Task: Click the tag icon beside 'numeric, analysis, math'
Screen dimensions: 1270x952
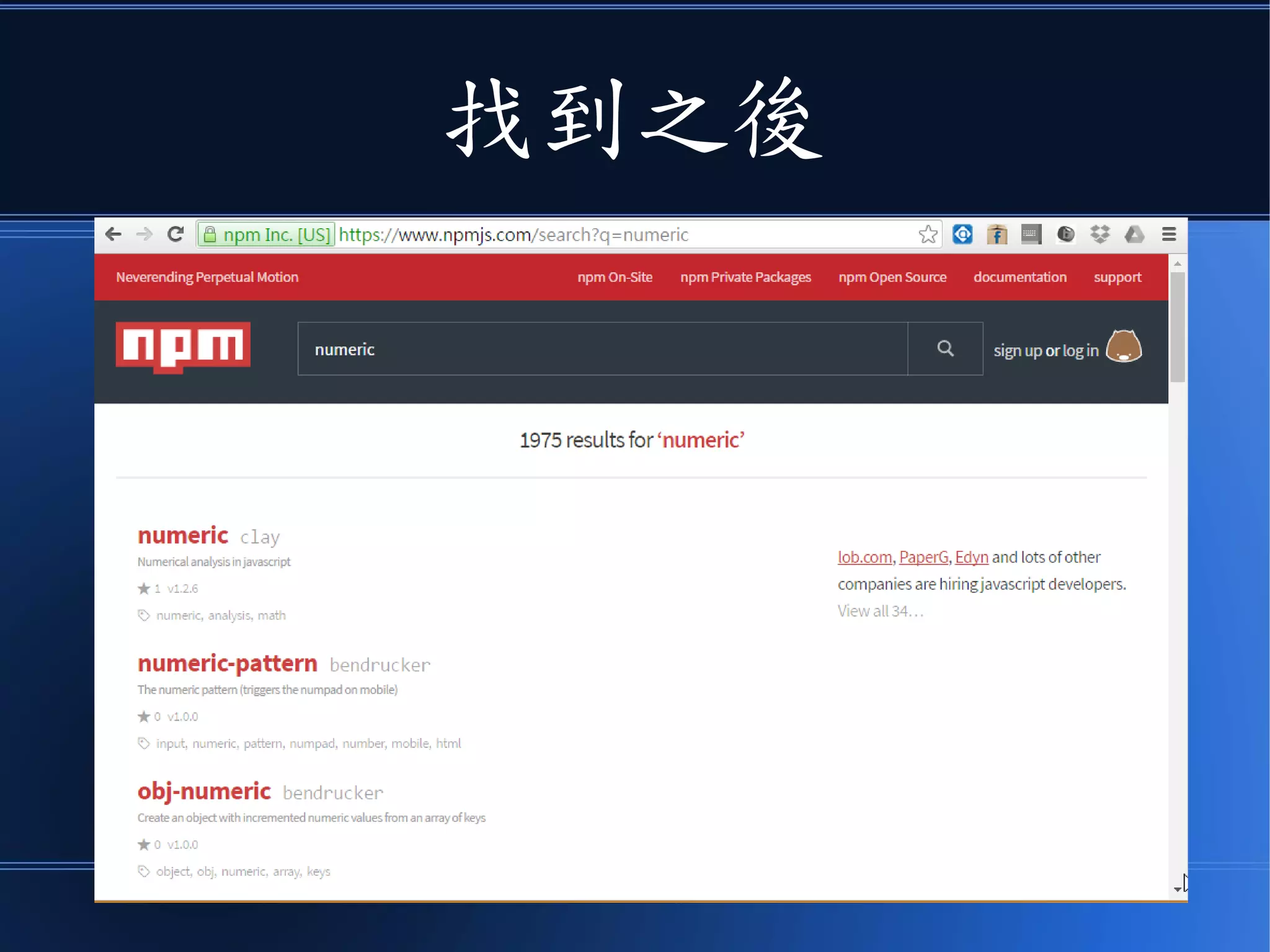Action: point(144,615)
